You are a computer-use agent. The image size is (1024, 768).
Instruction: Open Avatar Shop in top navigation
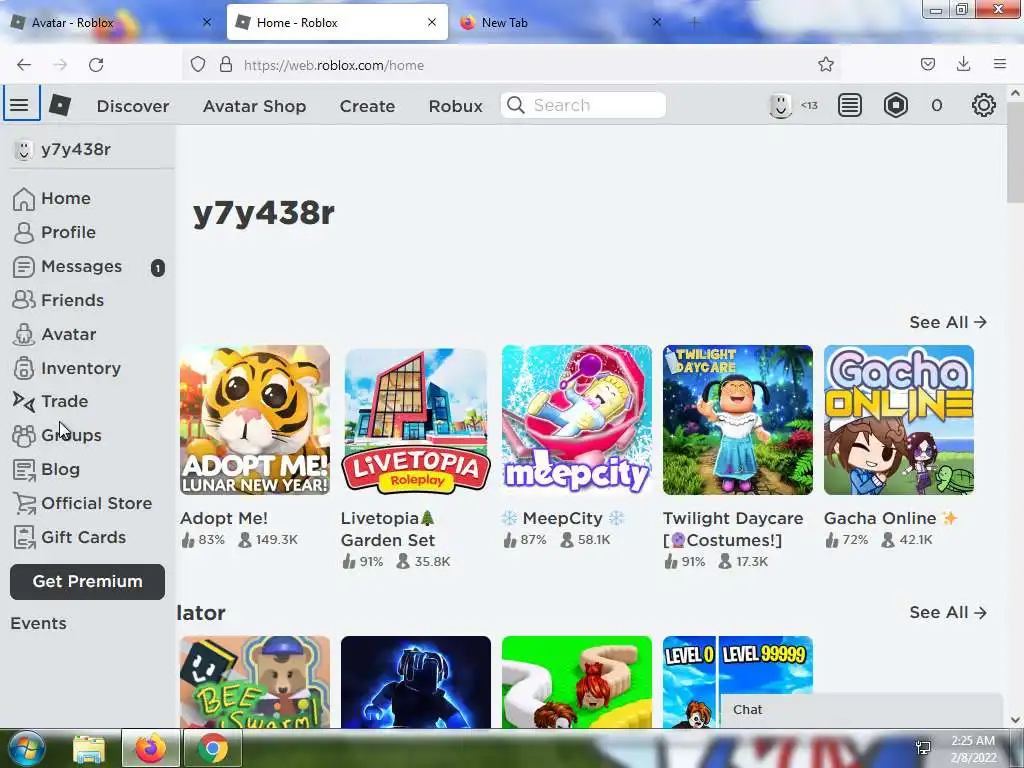[x=254, y=106]
